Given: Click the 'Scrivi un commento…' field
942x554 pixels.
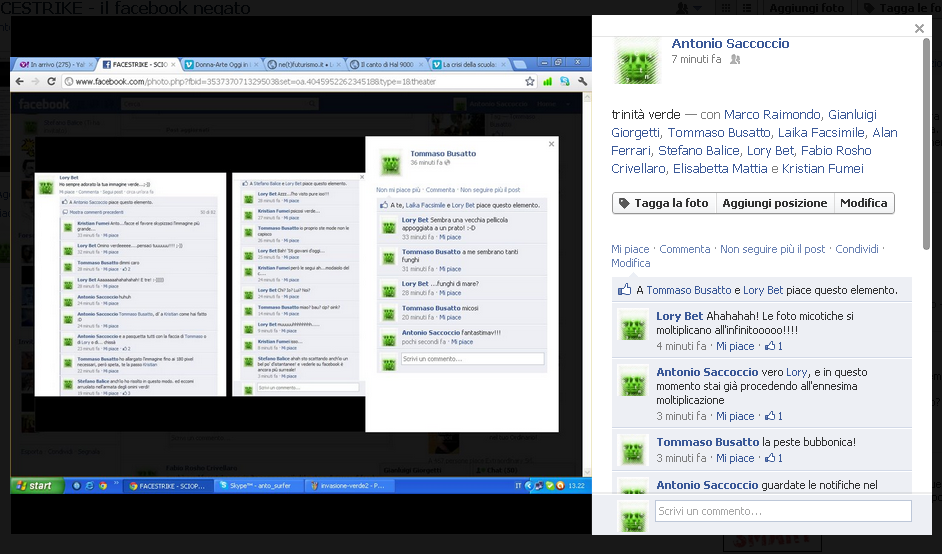Looking at the screenshot, I should 783,511.
